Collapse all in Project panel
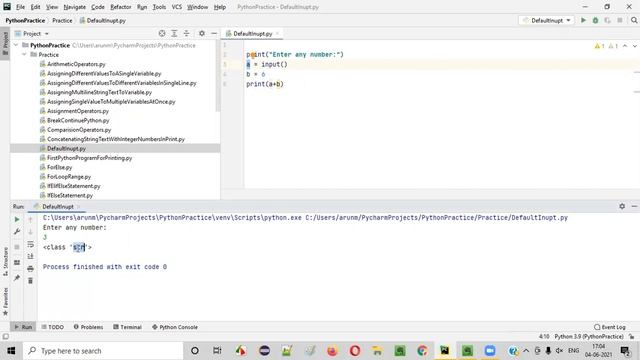The width and height of the screenshot is (640, 360). point(187,33)
